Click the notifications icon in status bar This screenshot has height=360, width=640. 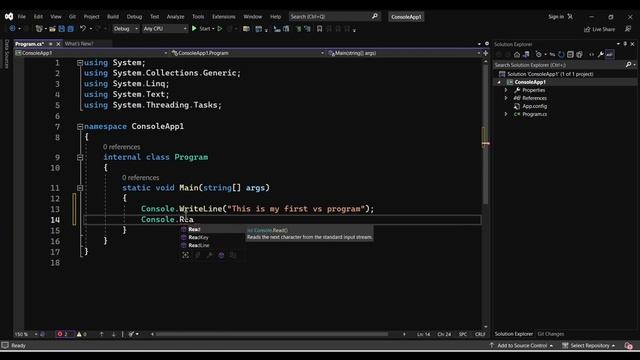pyautogui.click(x=629, y=345)
